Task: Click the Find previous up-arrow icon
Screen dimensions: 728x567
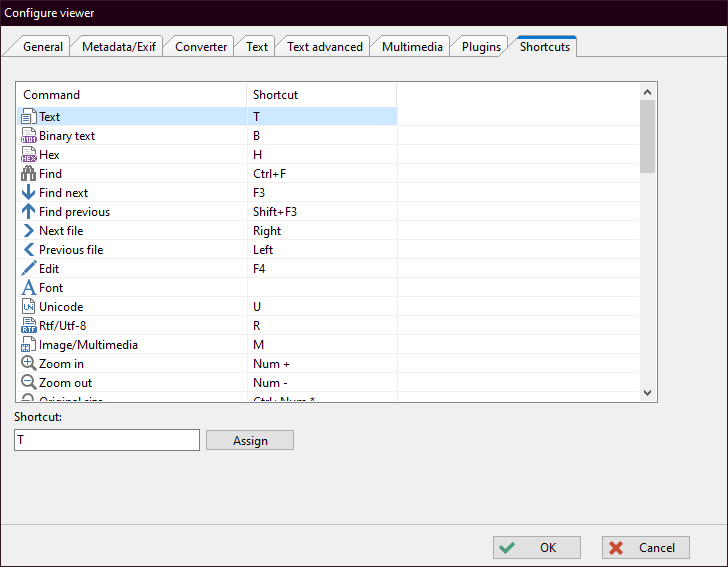Action: (x=28, y=212)
